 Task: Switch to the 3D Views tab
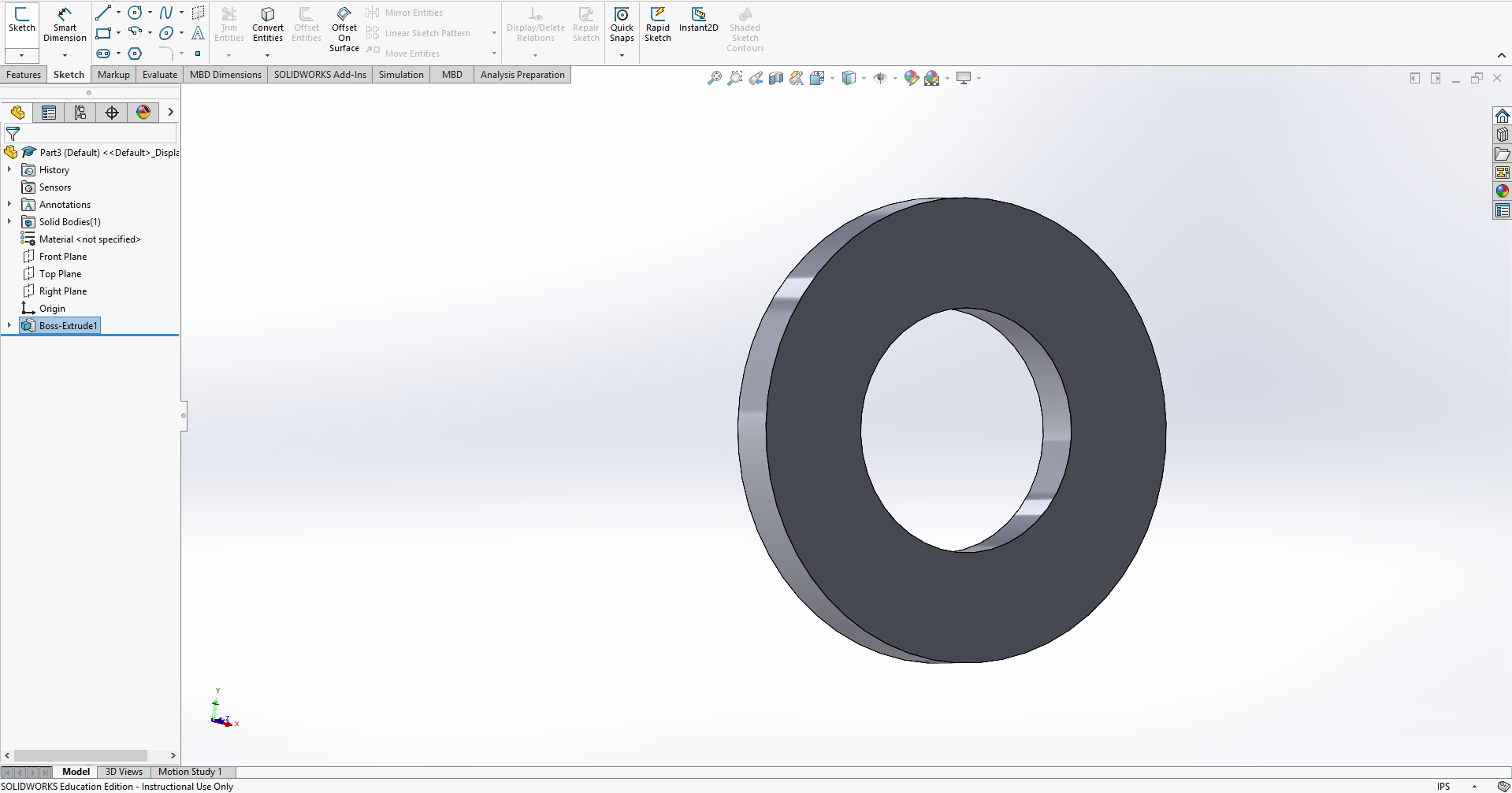tap(124, 772)
